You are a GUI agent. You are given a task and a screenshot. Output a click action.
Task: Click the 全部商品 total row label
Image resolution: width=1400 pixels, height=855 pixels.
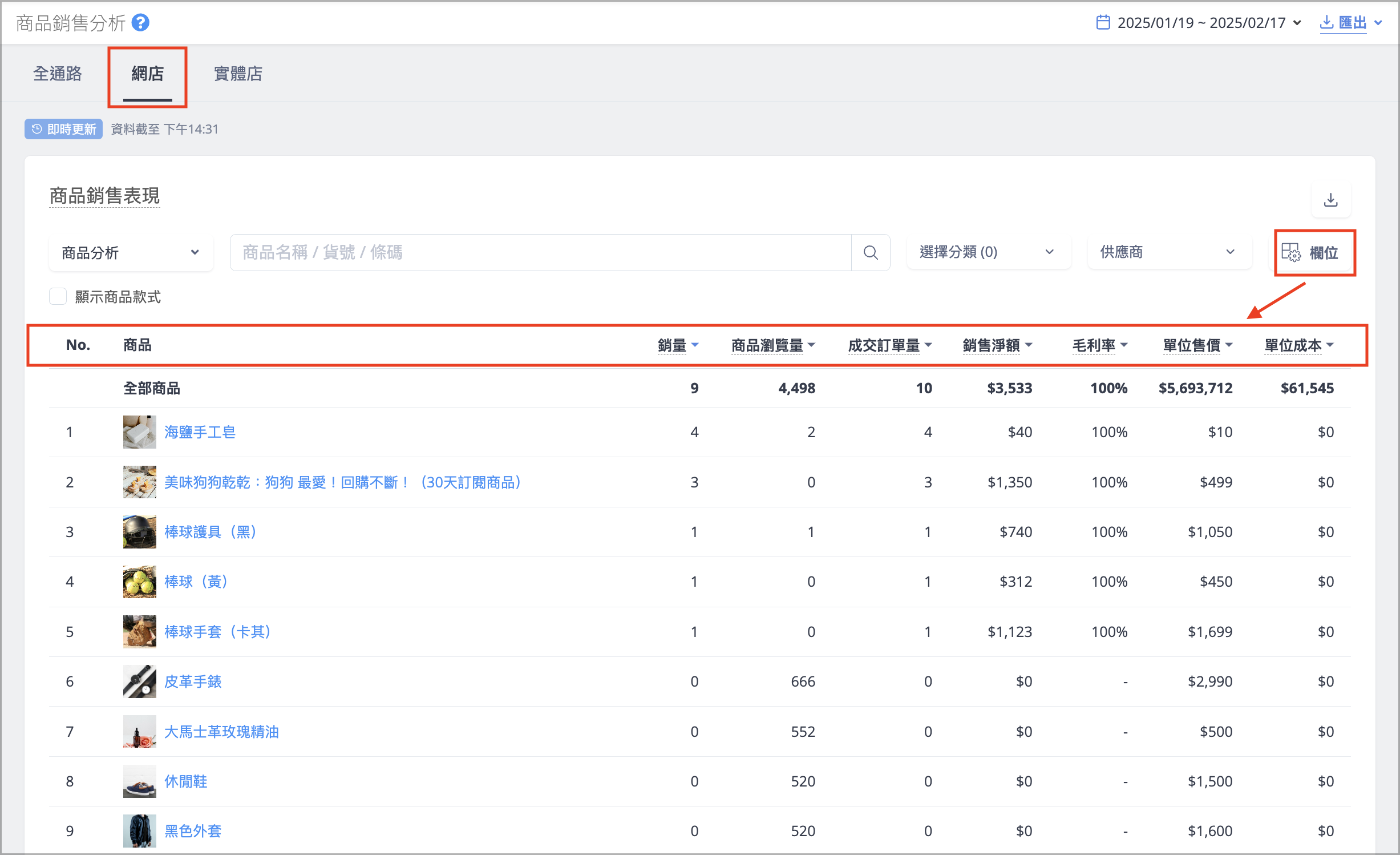point(152,388)
